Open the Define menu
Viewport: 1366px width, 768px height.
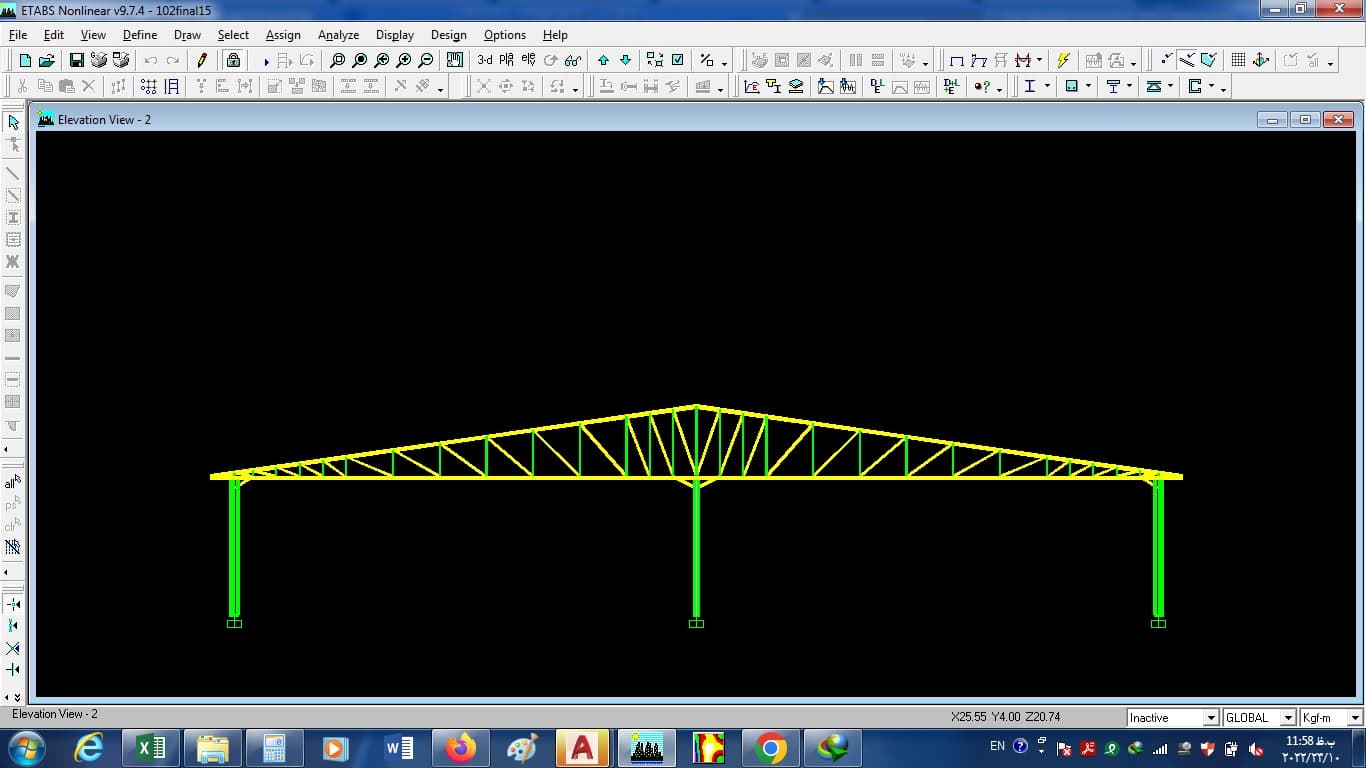(140, 34)
